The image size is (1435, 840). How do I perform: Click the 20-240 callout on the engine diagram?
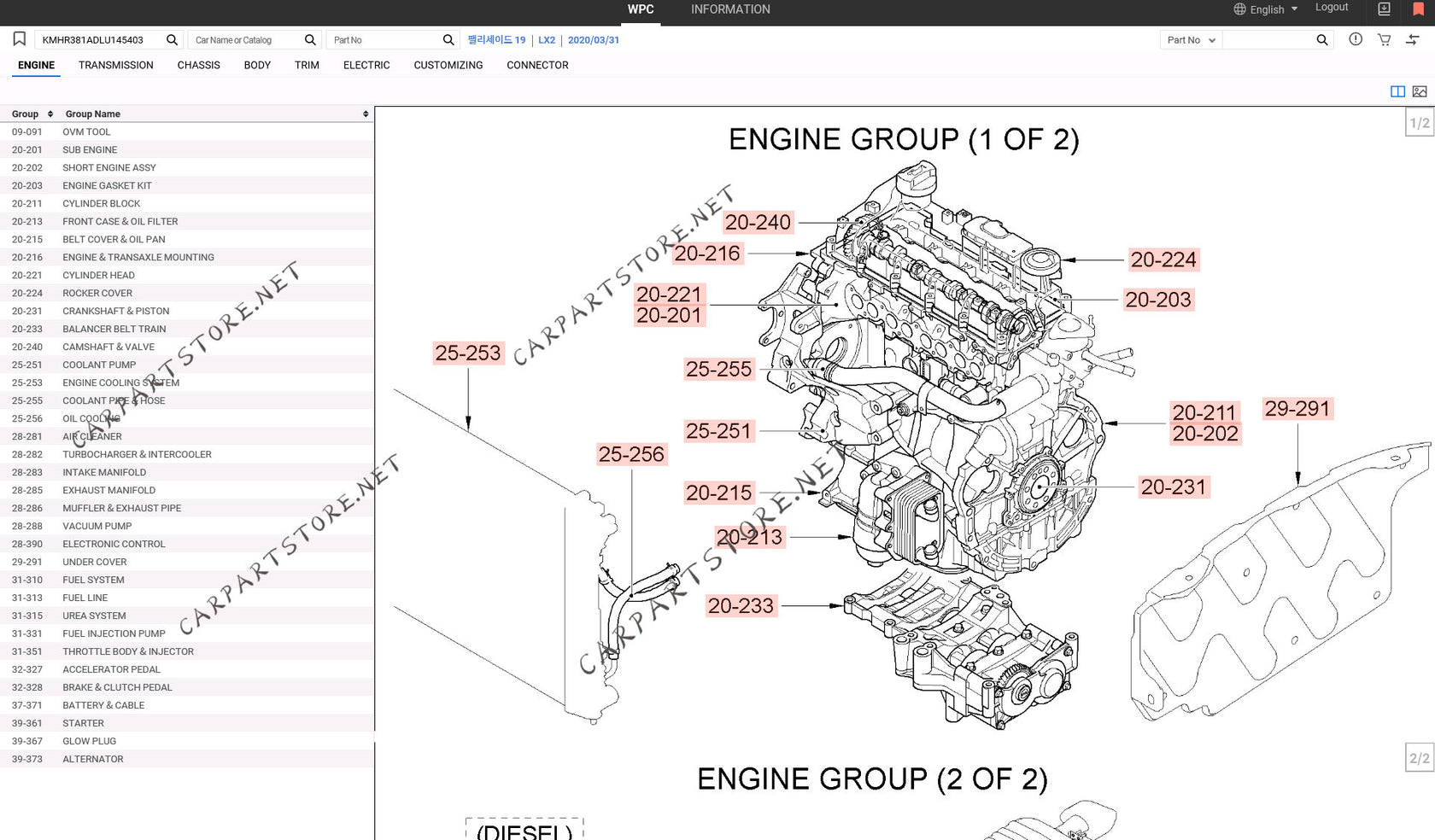[x=758, y=222]
